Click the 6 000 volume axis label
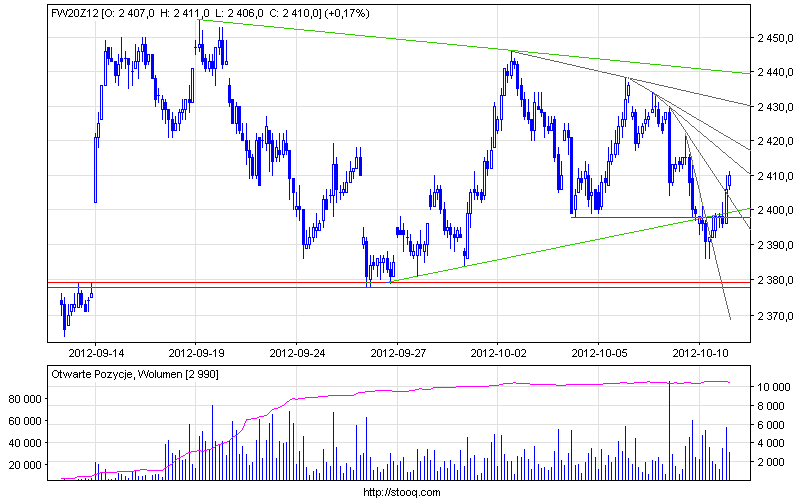The width and height of the screenshot is (800, 500). click(x=771, y=425)
